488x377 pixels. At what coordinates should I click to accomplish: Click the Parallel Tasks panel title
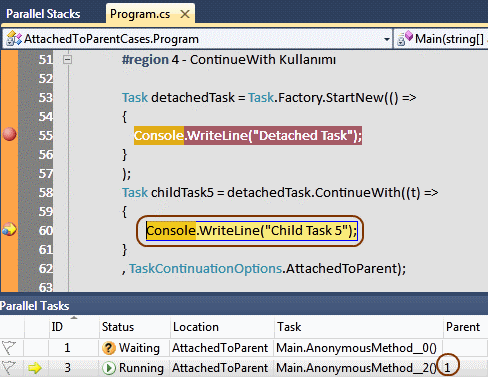click(x=35, y=306)
